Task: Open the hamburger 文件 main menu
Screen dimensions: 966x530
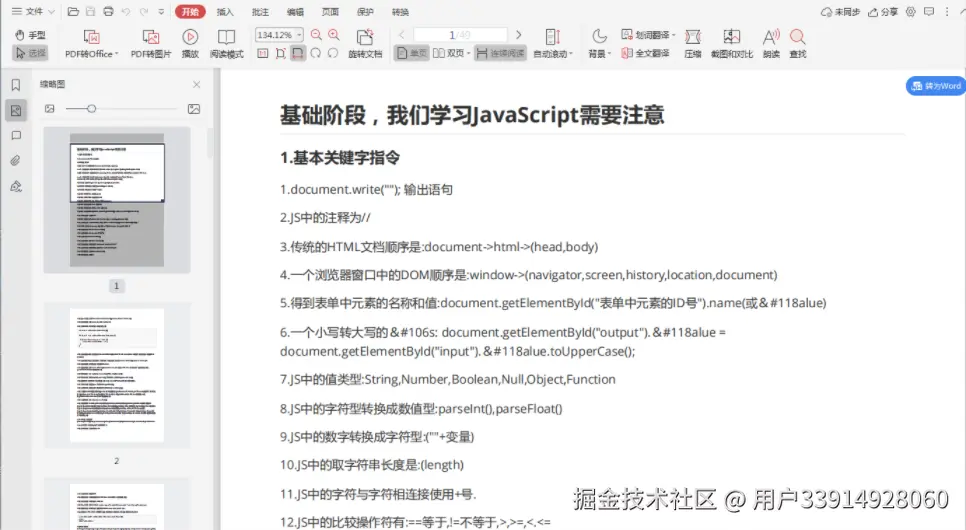Action: click(27, 12)
